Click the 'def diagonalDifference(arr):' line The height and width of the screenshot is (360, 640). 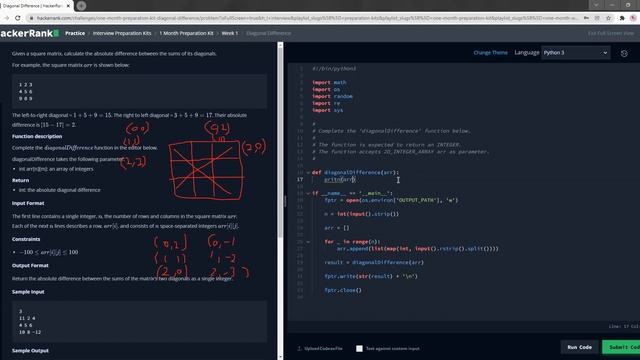click(x=356, y=173)
